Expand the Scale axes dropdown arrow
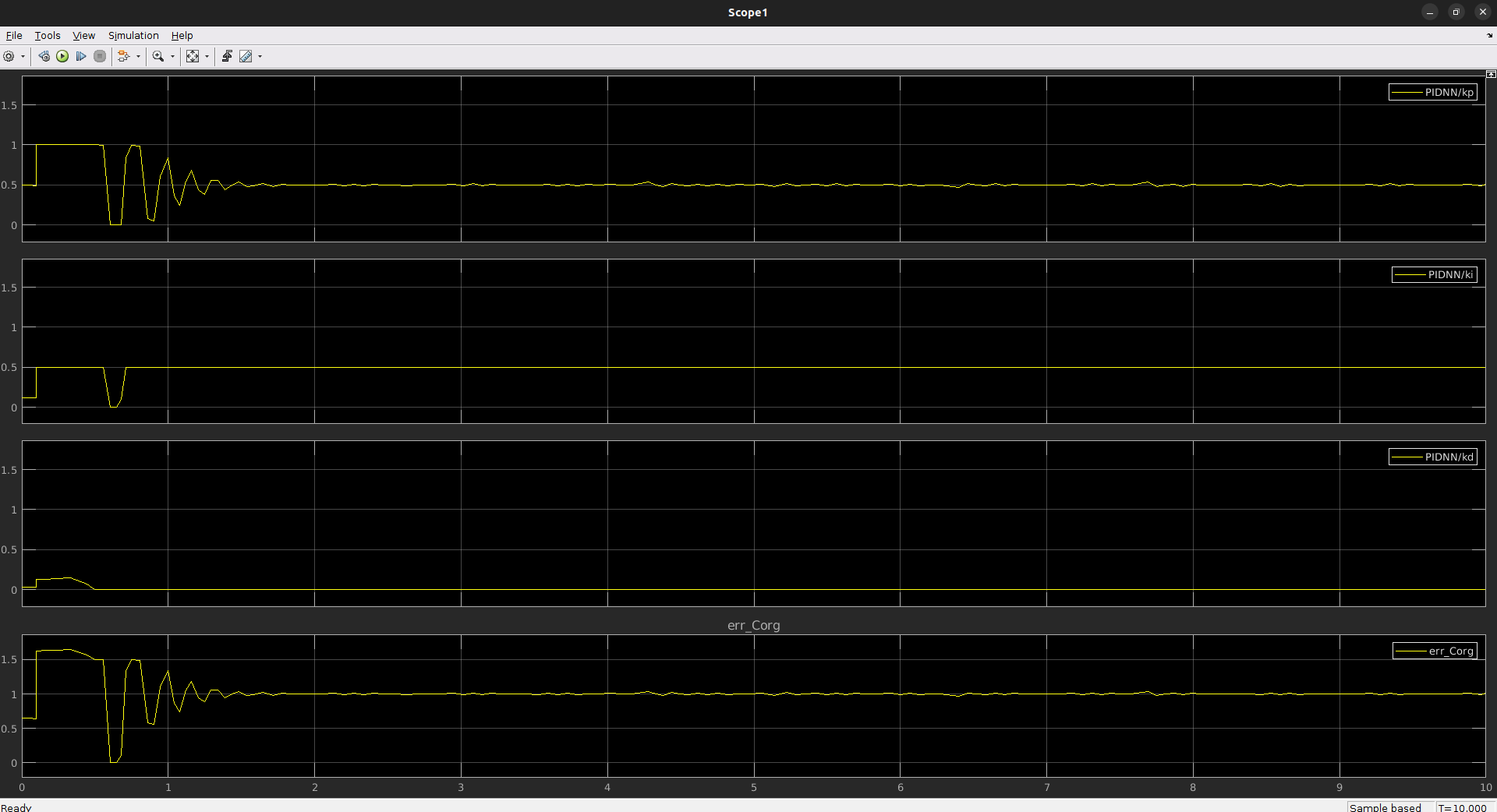1497x812 pixels. coord(207,56)
